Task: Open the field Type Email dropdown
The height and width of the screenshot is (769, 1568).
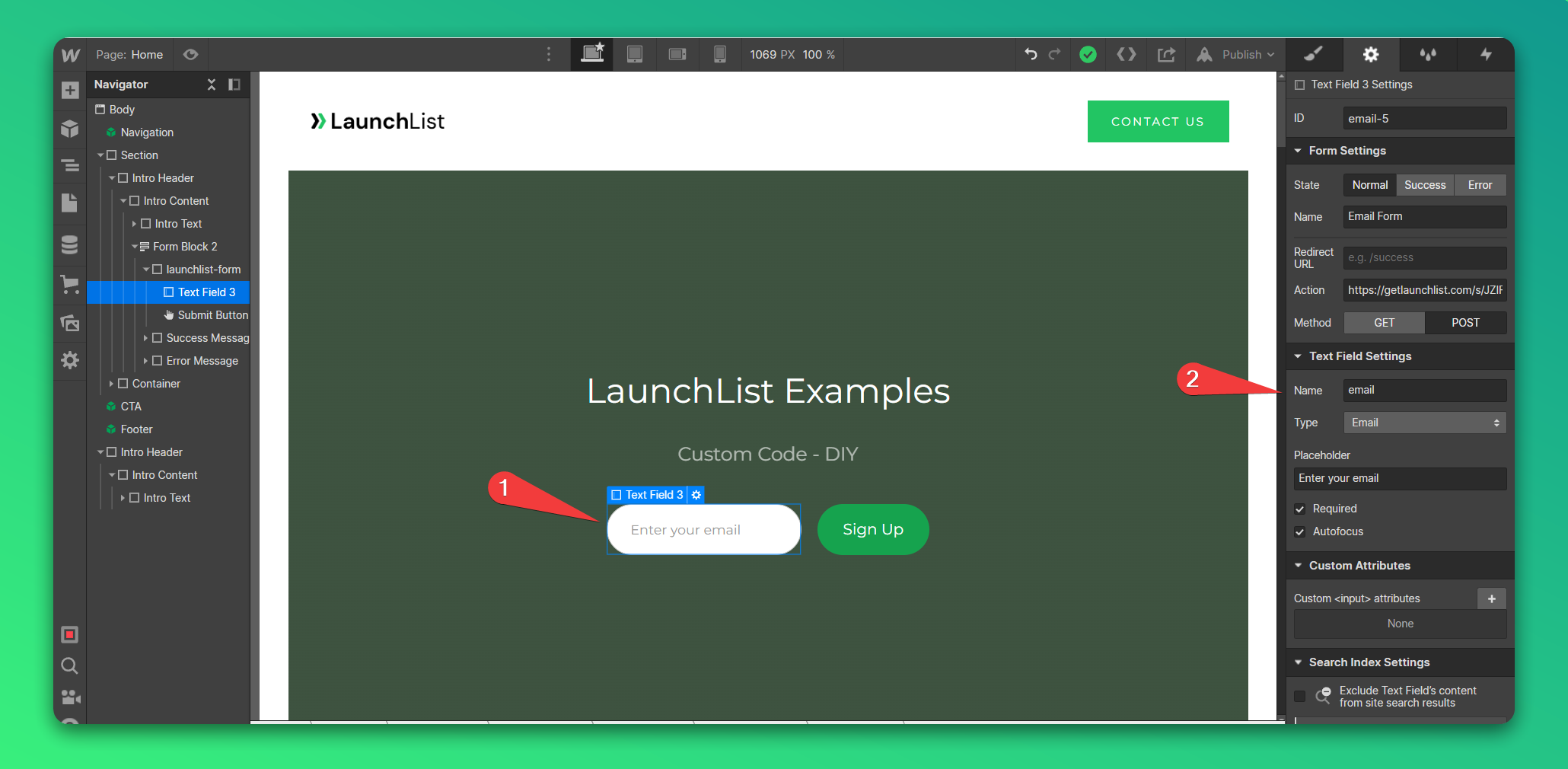Action: [1425, 423]
